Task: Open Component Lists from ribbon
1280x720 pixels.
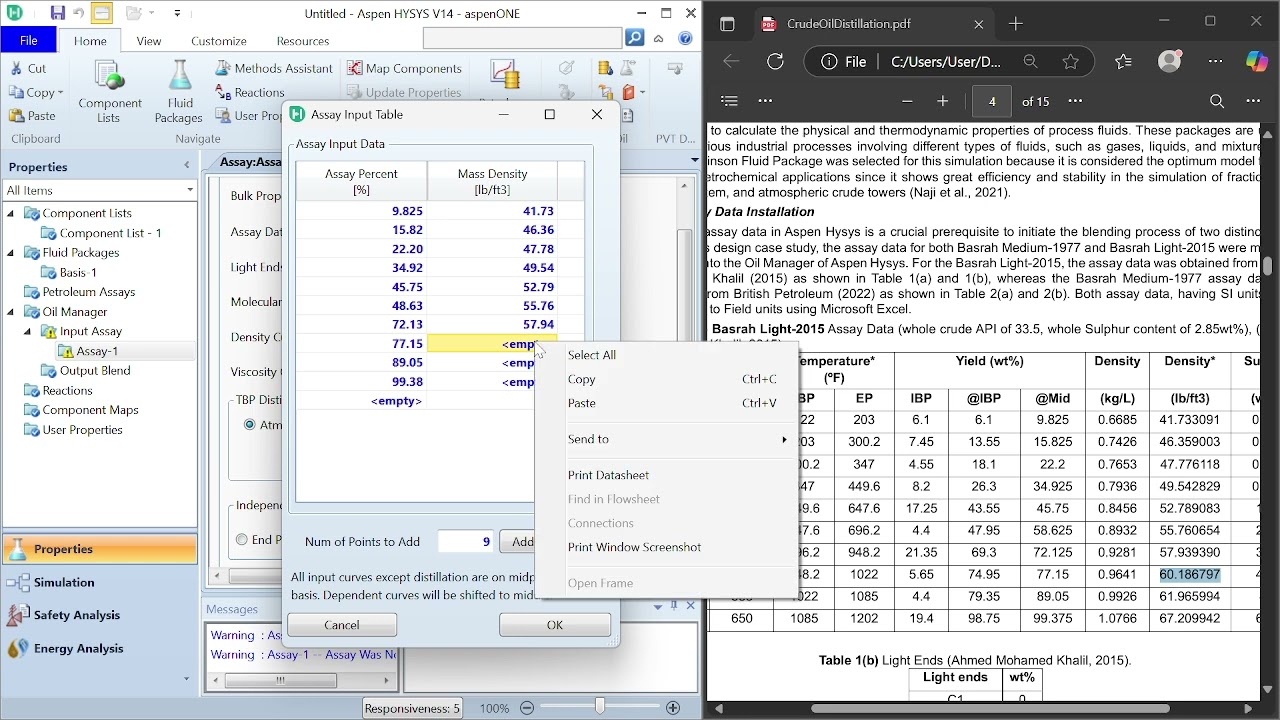Action: [x=110, y=92]
